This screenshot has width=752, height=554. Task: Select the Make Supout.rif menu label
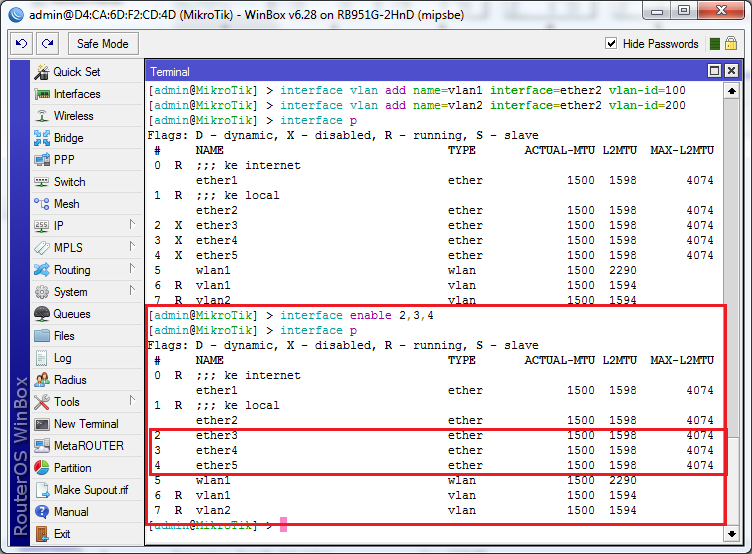coord(91,490)
